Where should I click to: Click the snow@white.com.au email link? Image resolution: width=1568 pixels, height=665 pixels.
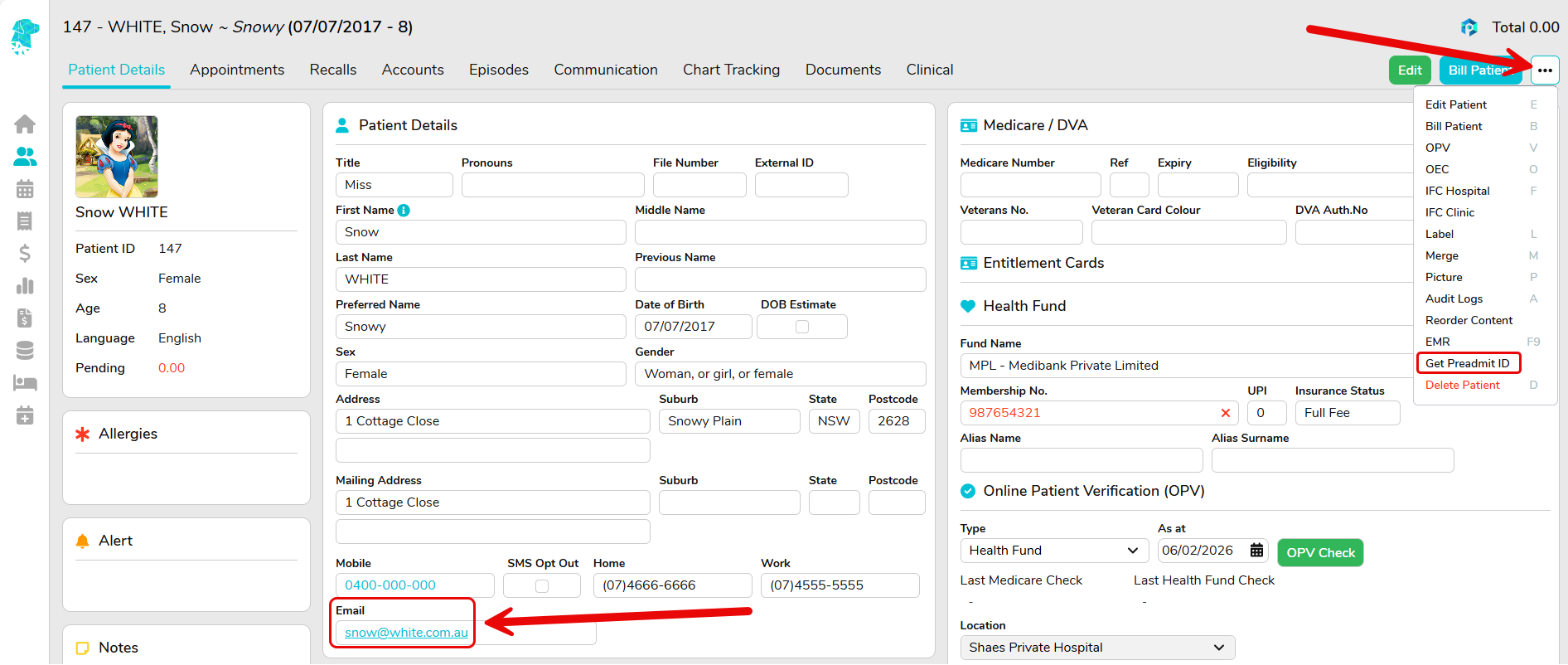click(x=406, y=633)
